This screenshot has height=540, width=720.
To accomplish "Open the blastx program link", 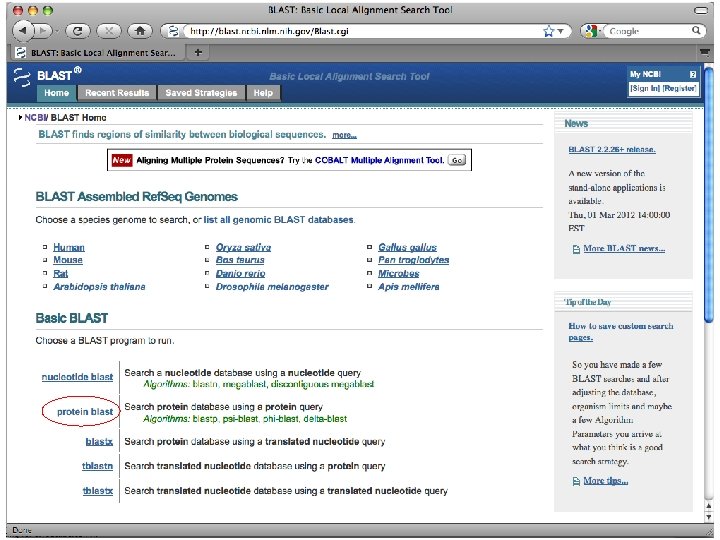I will point(99,442).
